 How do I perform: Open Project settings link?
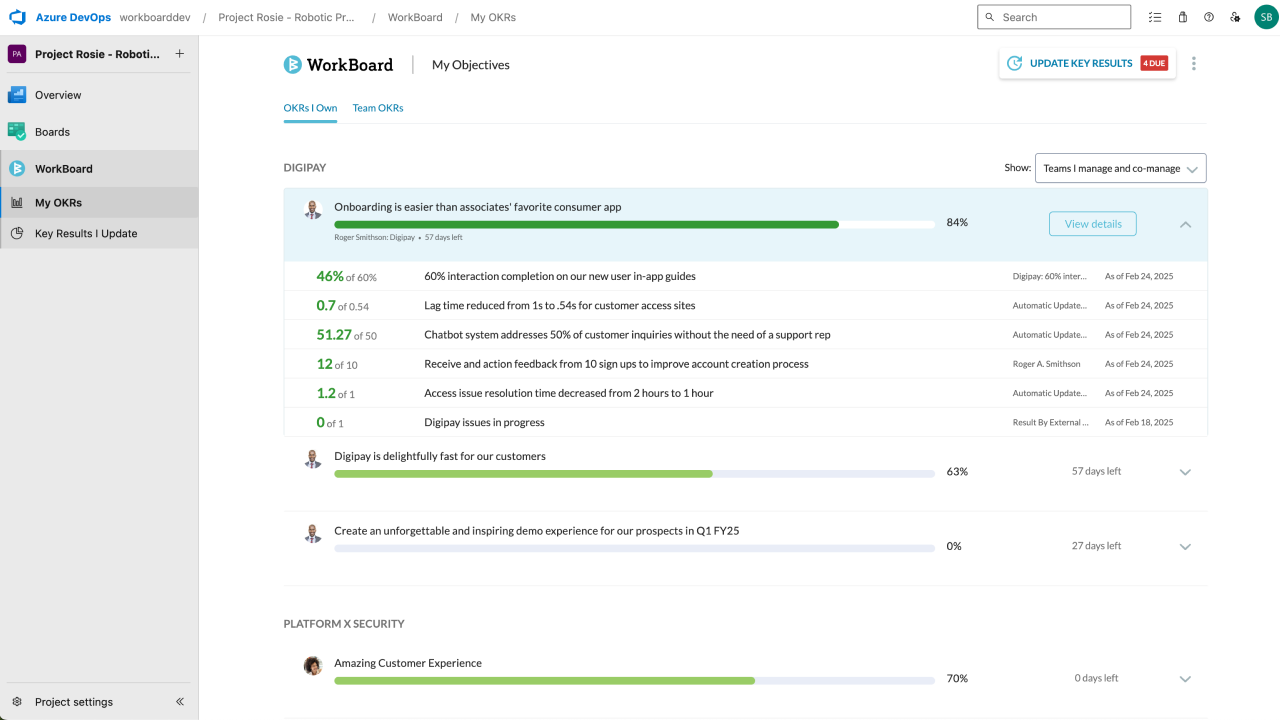tap(74, 702)
